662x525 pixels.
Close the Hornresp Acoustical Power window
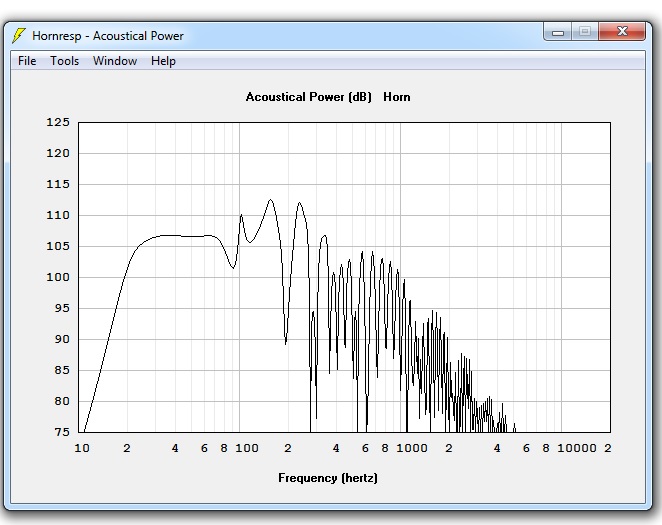click(622, 32)
